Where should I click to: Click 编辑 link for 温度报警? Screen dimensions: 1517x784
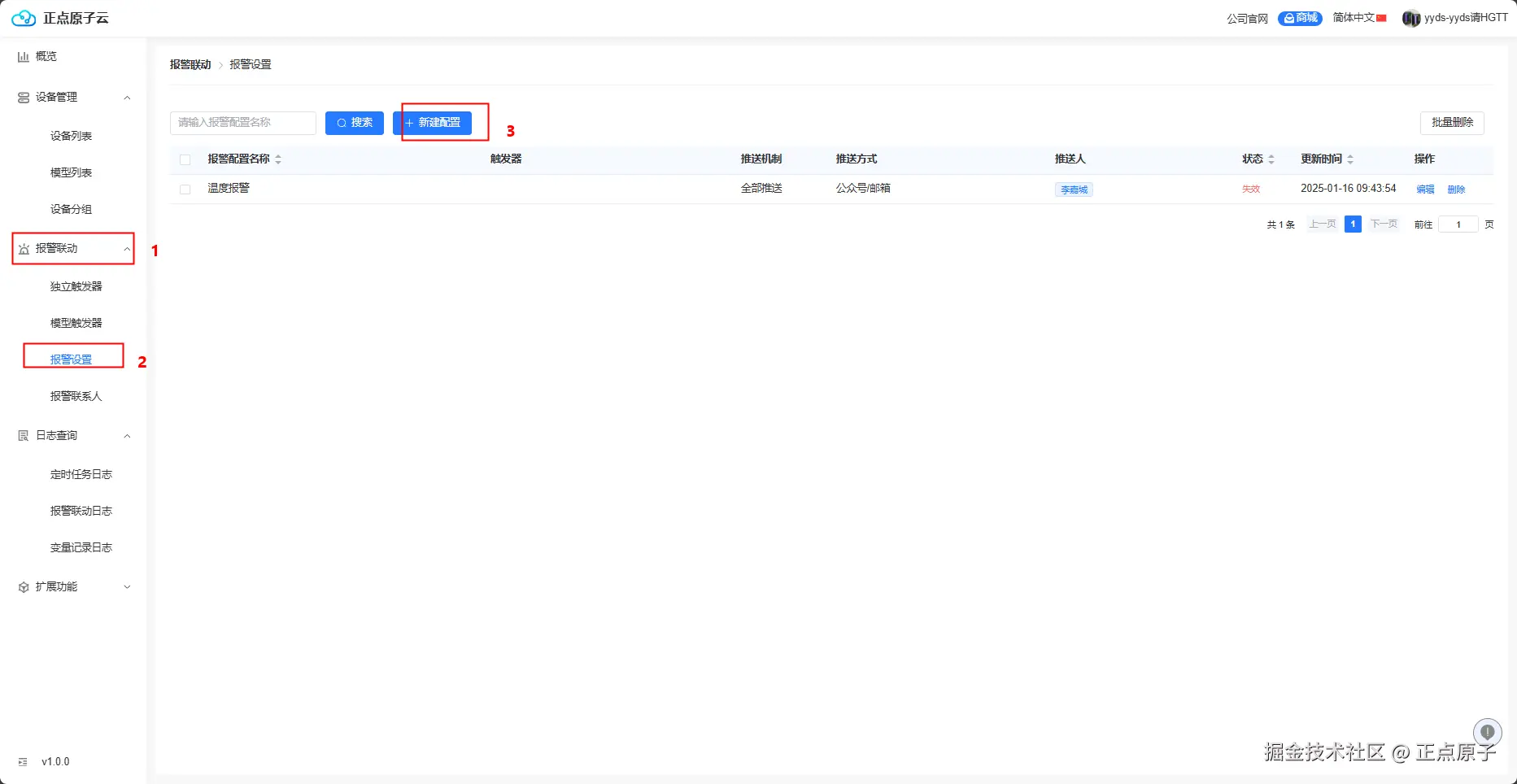1425,189
